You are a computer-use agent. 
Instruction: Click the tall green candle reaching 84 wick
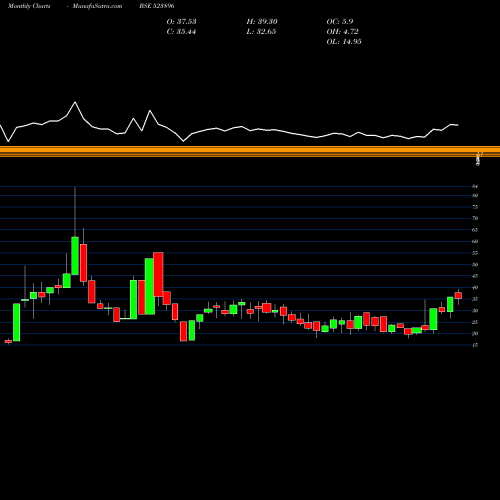[75, 256]
